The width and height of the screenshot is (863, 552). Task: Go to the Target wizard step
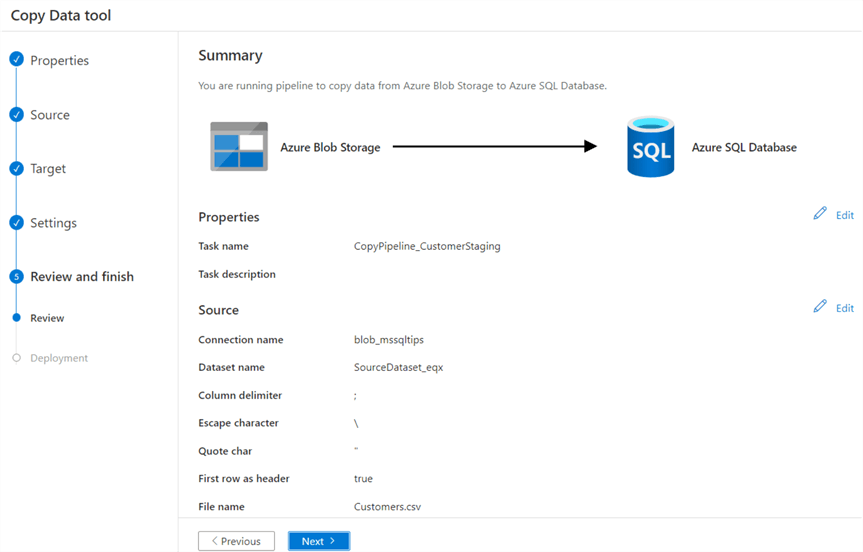(48, 169)
